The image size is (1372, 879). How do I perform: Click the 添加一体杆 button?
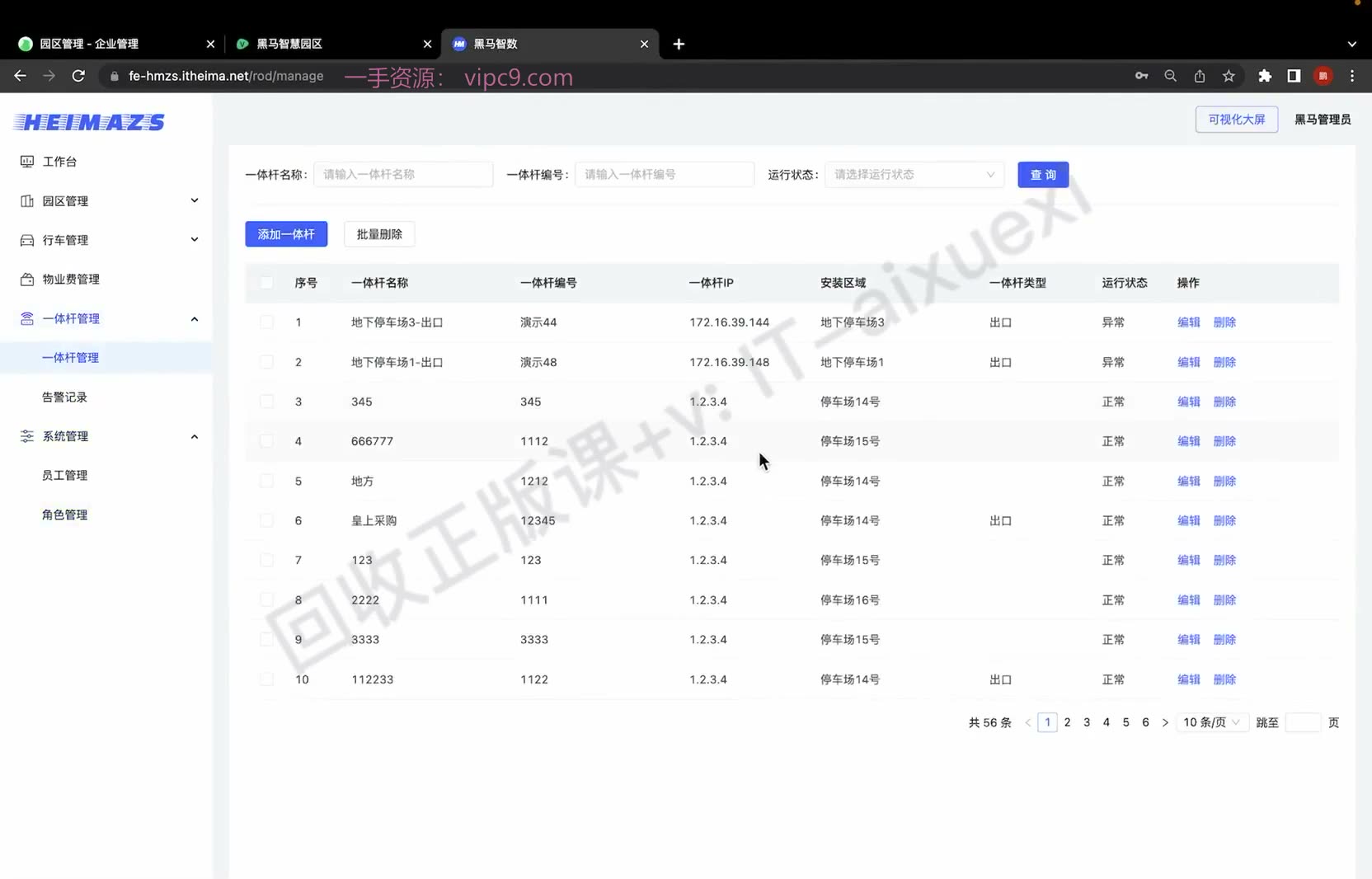(286, 234)
